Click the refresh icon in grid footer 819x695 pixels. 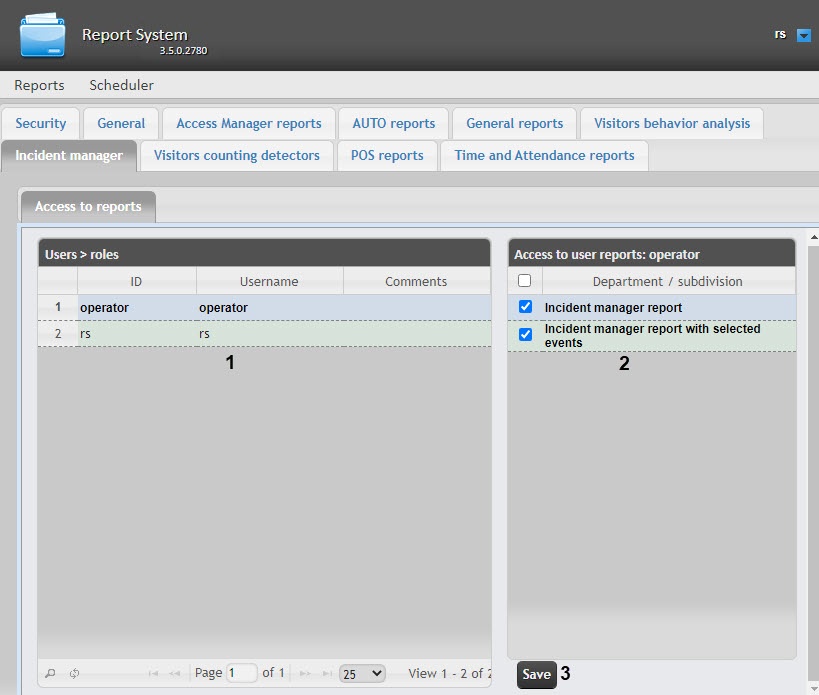[x=75, y=674]
